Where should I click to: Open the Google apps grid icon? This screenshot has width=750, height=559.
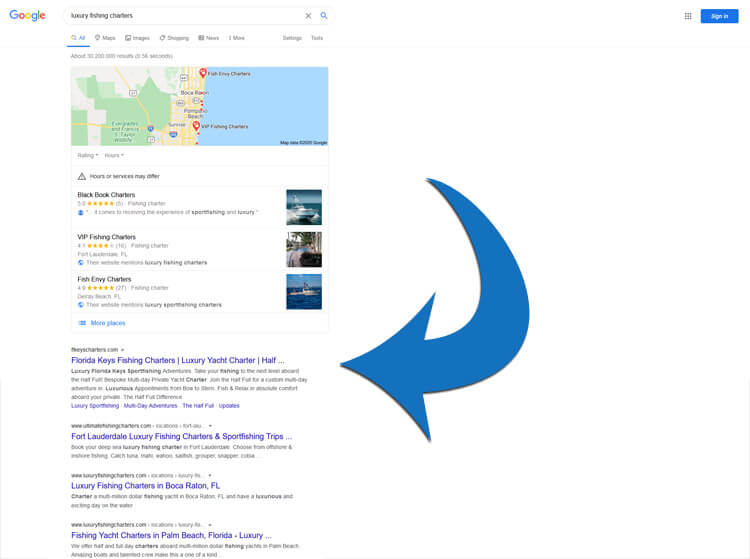pyautogui.click(x=688, y=16)
